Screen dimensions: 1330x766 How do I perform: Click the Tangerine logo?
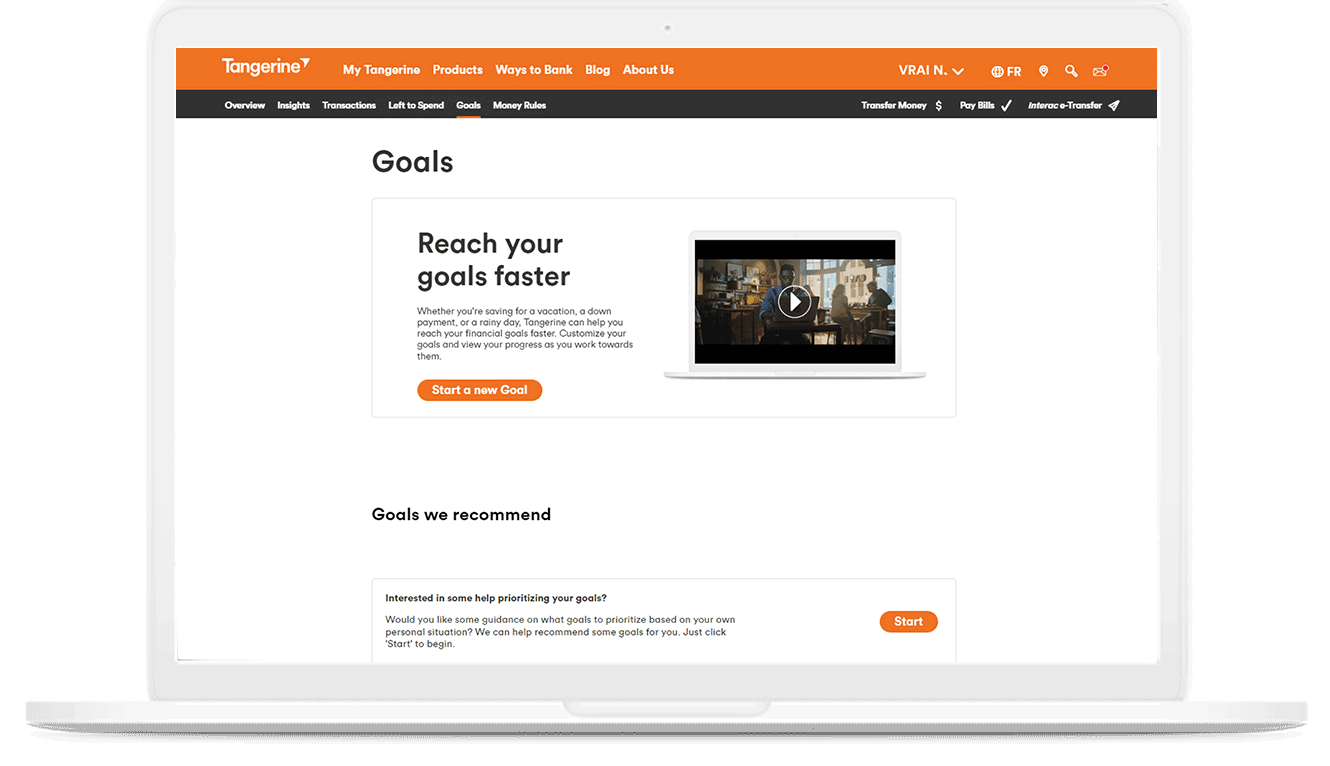(x=266, y=67)
